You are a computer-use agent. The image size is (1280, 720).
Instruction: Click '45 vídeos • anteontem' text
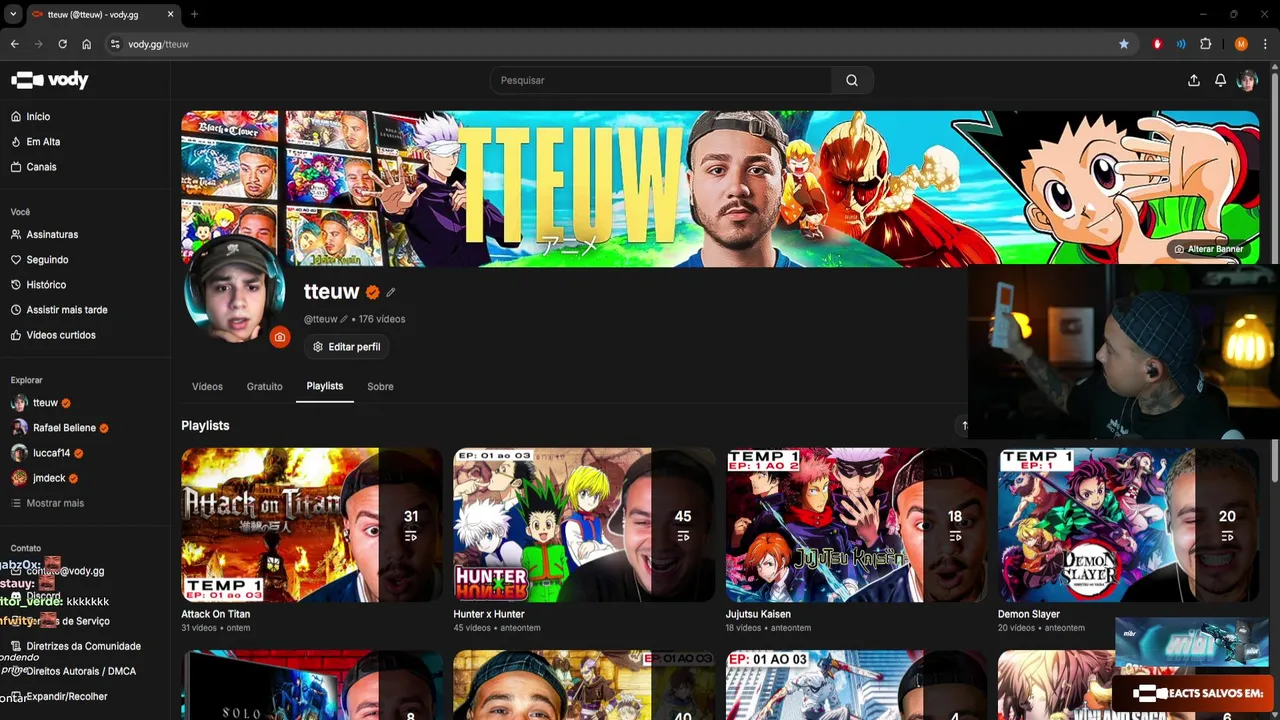[497, 628]
